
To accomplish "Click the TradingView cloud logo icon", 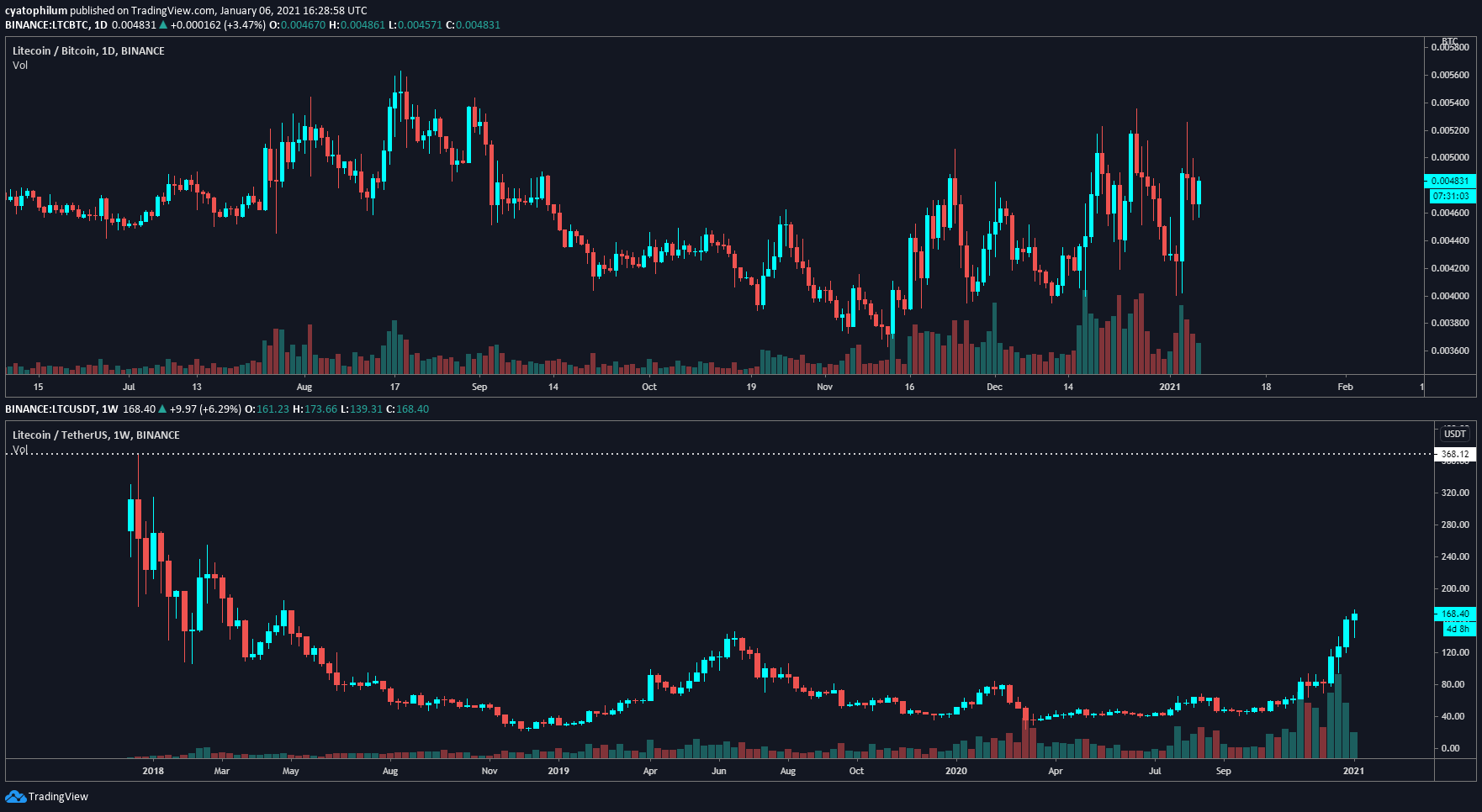I will pos(15,796).
